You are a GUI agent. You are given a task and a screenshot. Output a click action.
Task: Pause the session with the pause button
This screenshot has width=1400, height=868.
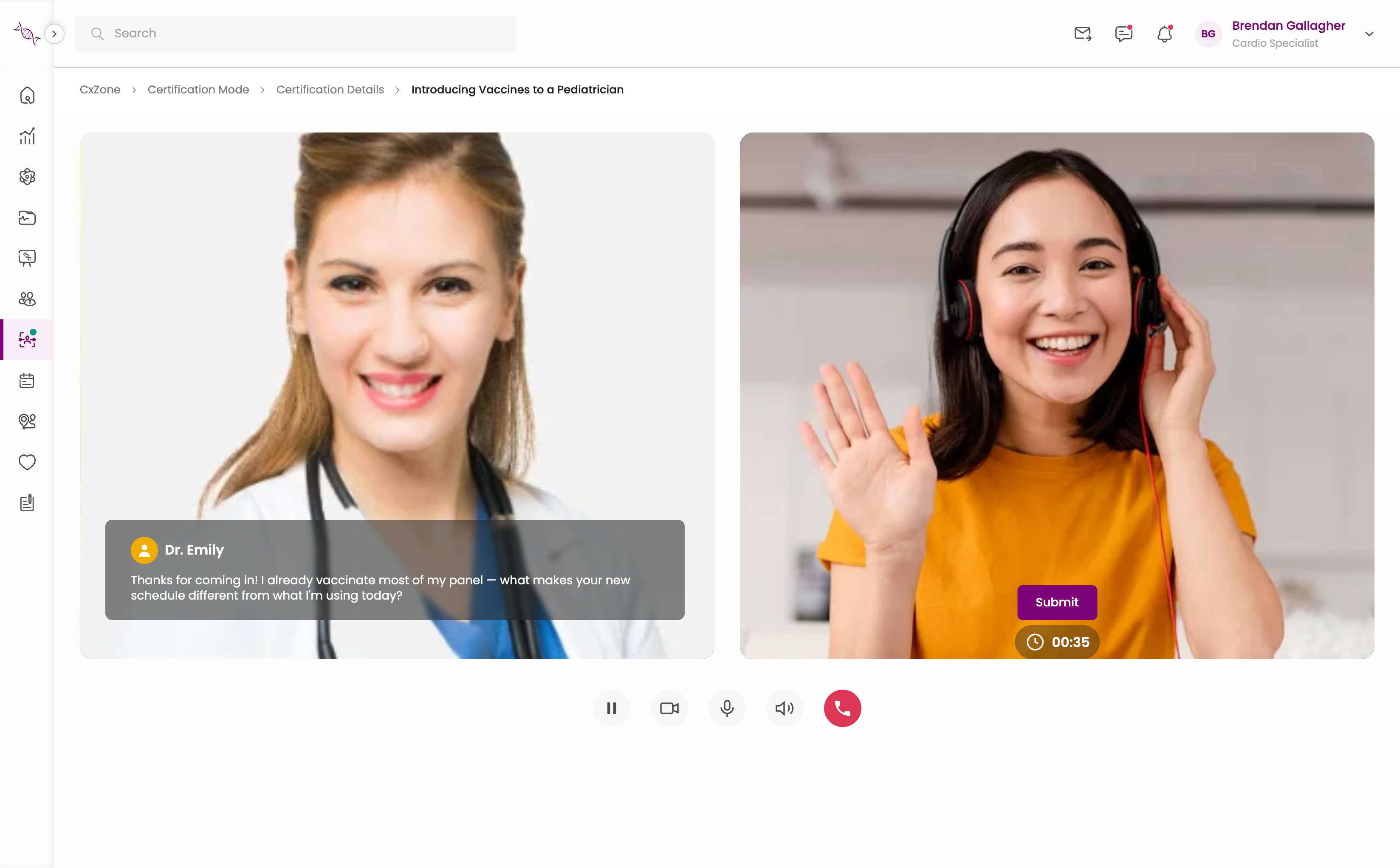tap(612, 708)
